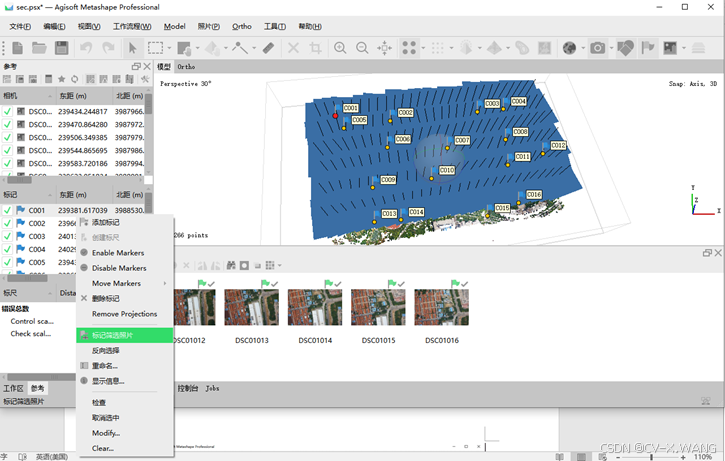Viewport: 725px width, 461px height.
Task: Click the crop selection toolbar icon
Action: 316,48
